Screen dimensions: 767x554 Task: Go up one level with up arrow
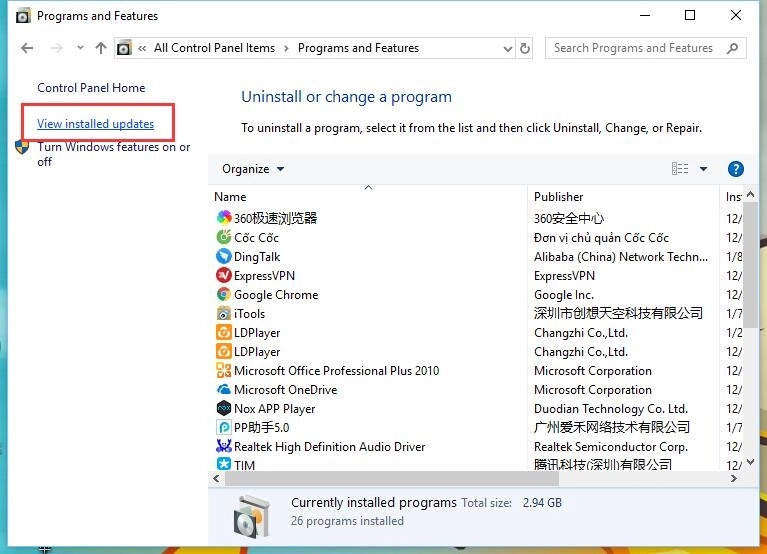[101, 48]
